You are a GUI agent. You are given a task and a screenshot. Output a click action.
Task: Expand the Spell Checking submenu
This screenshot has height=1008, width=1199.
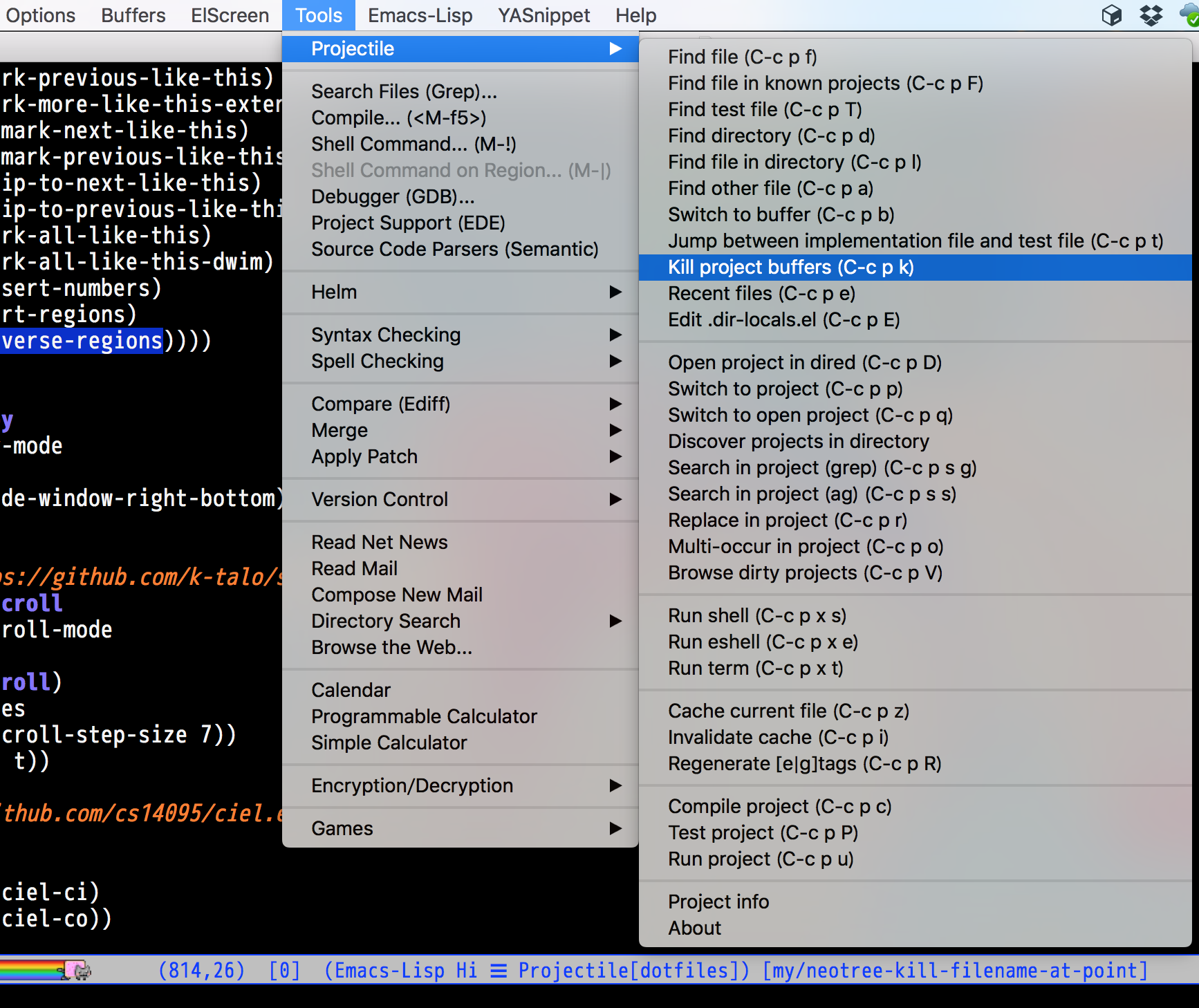(x=461, y=361)
